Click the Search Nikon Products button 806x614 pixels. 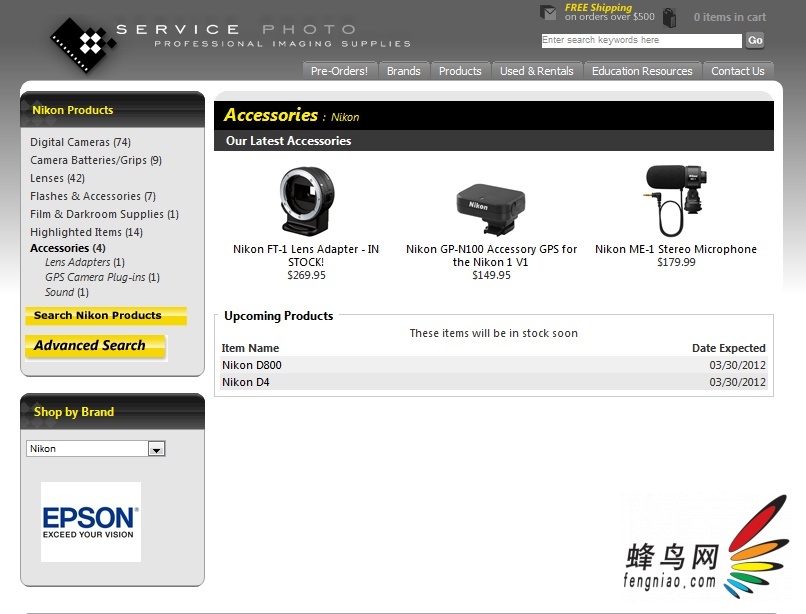(106, 316)
